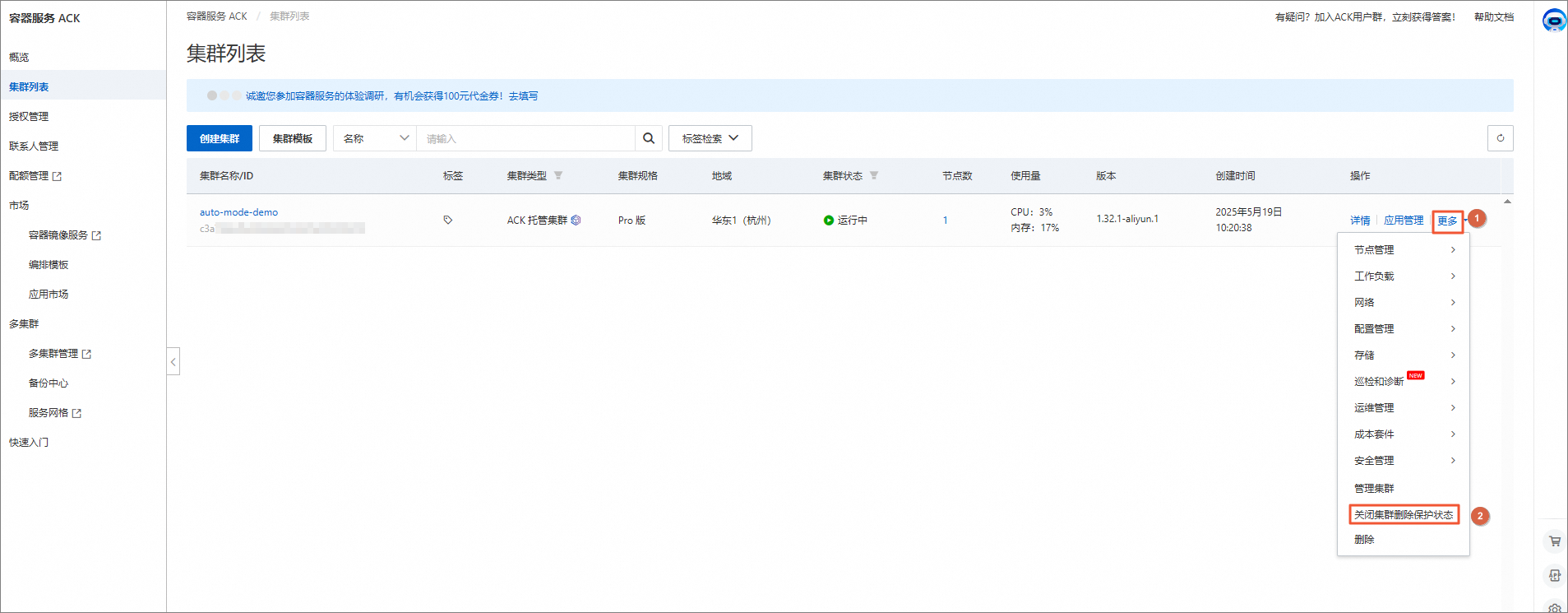Viewport: 1568px width, 613px height.
Task: Refresh the cluster list
Action: pyautogui.click(x=1500, y=138)
